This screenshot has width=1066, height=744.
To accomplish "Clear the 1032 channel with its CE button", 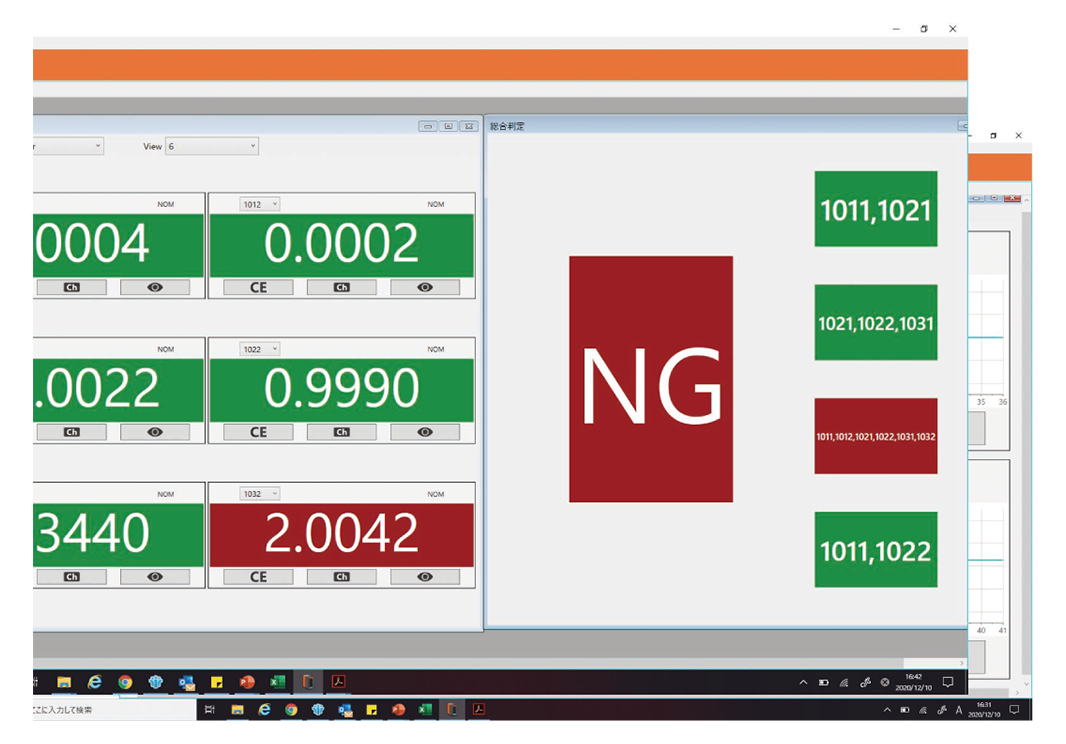I will pos(258,577).
